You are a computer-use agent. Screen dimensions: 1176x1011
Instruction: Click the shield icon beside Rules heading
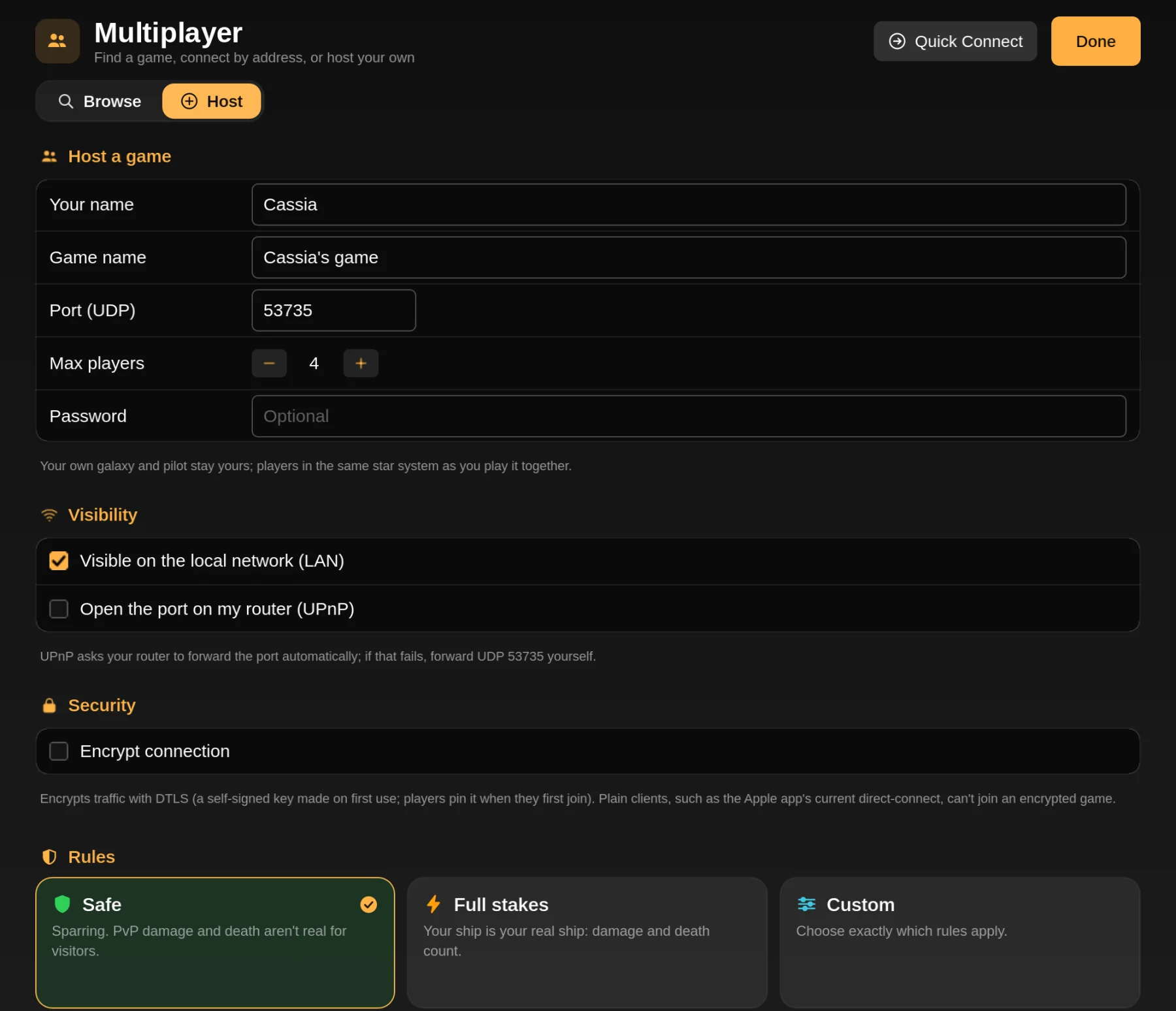50,857
